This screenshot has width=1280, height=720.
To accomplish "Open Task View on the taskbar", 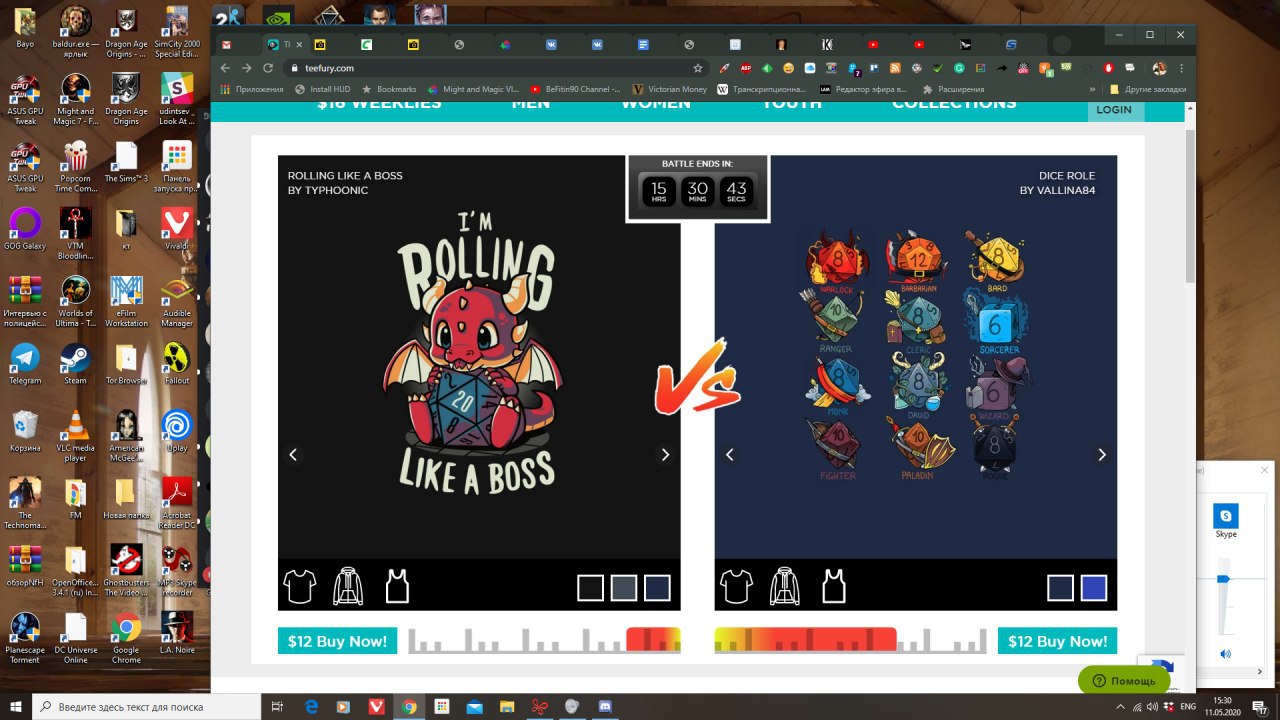I will click(x=279, y=706).
